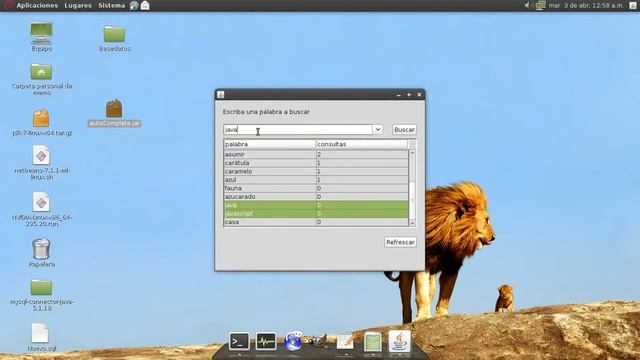
Task: Maximize the Java search window
Action: 409,95
